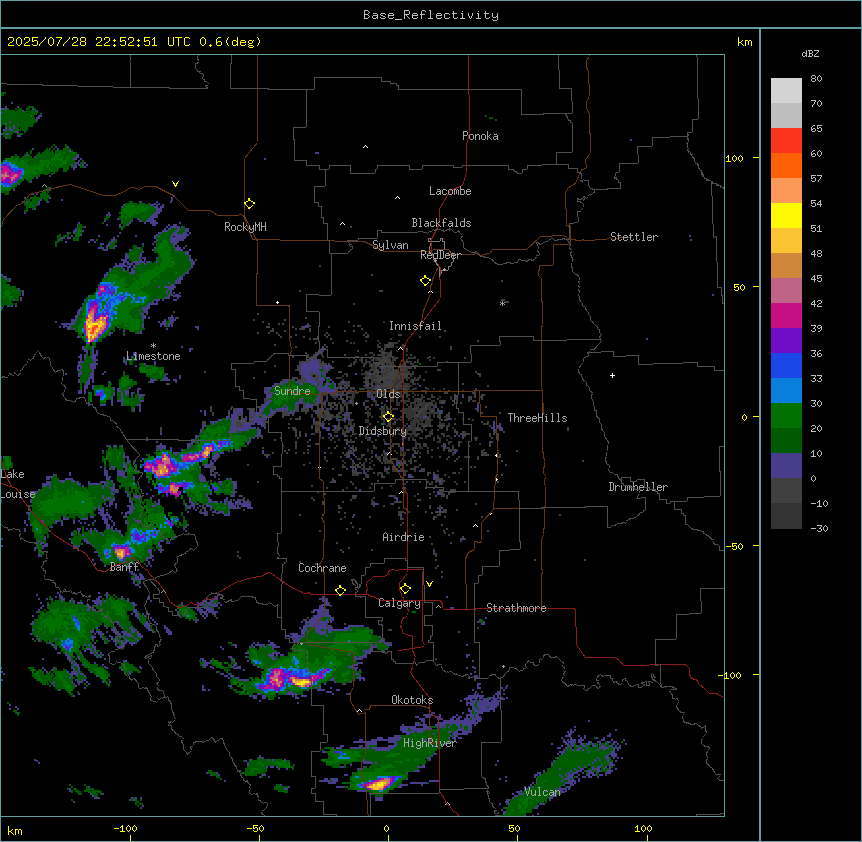Click the km unit label at bottom left

click(15, 830)
